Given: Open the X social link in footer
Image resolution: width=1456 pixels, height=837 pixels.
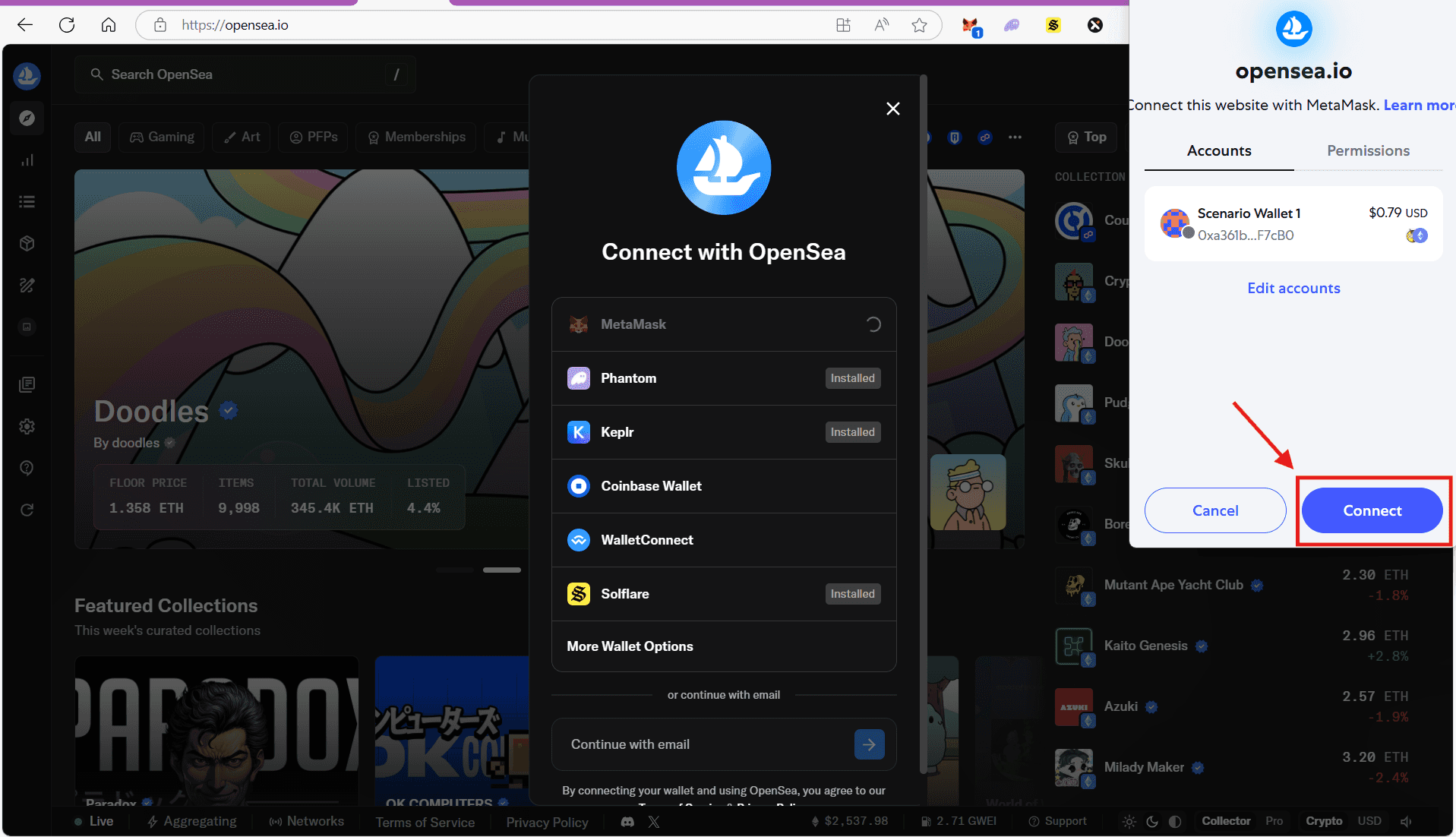Looking at the screenshot, I should click(654, 822).
